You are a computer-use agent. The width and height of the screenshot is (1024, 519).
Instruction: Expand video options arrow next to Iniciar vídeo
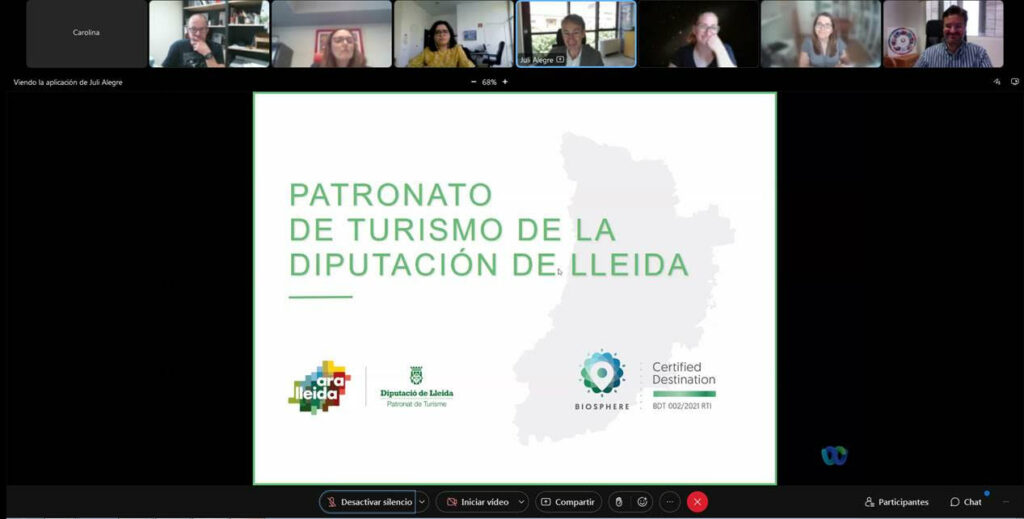[x=521, y=502]
